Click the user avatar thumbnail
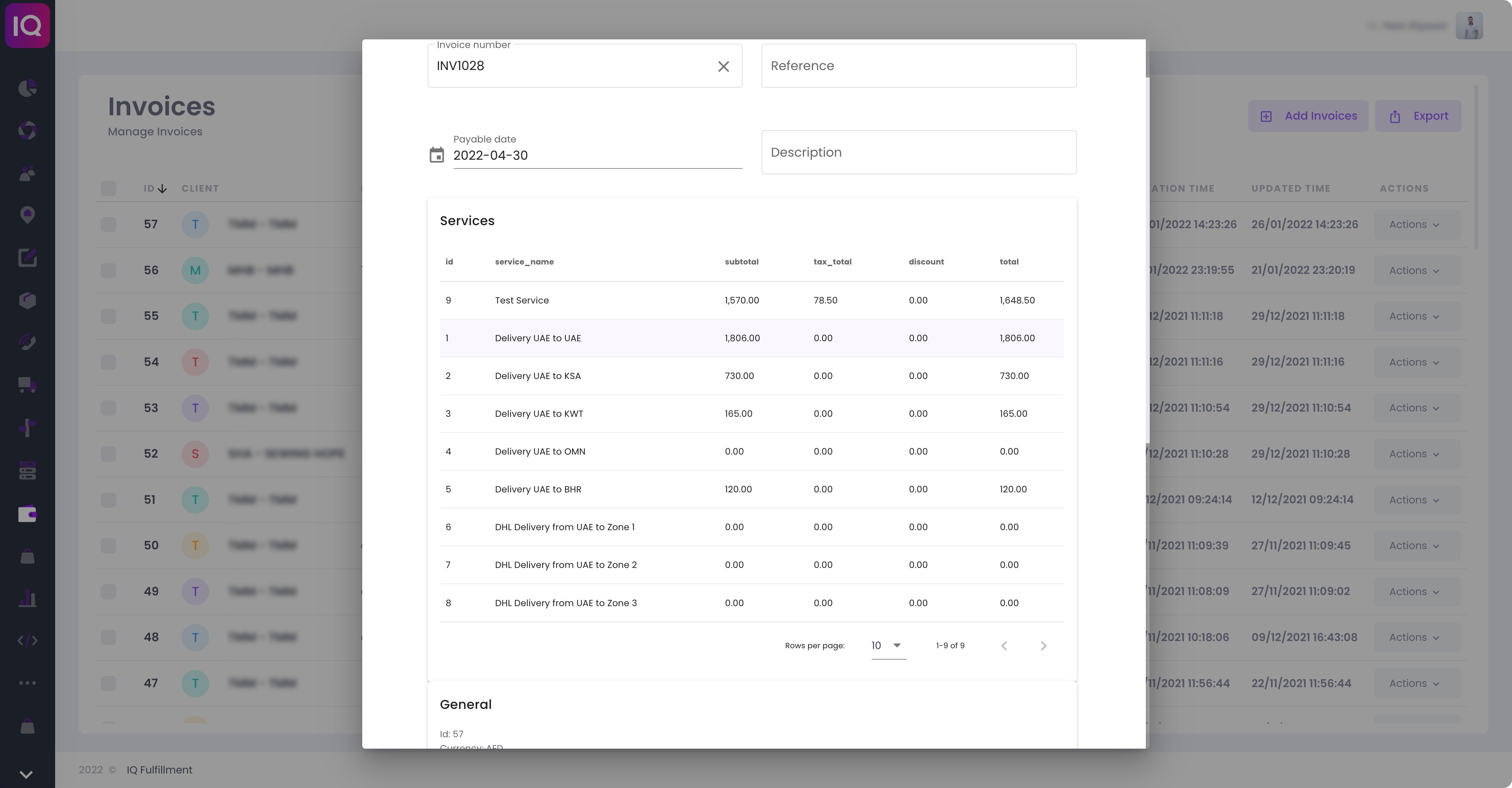 [x=1469, y=26]
